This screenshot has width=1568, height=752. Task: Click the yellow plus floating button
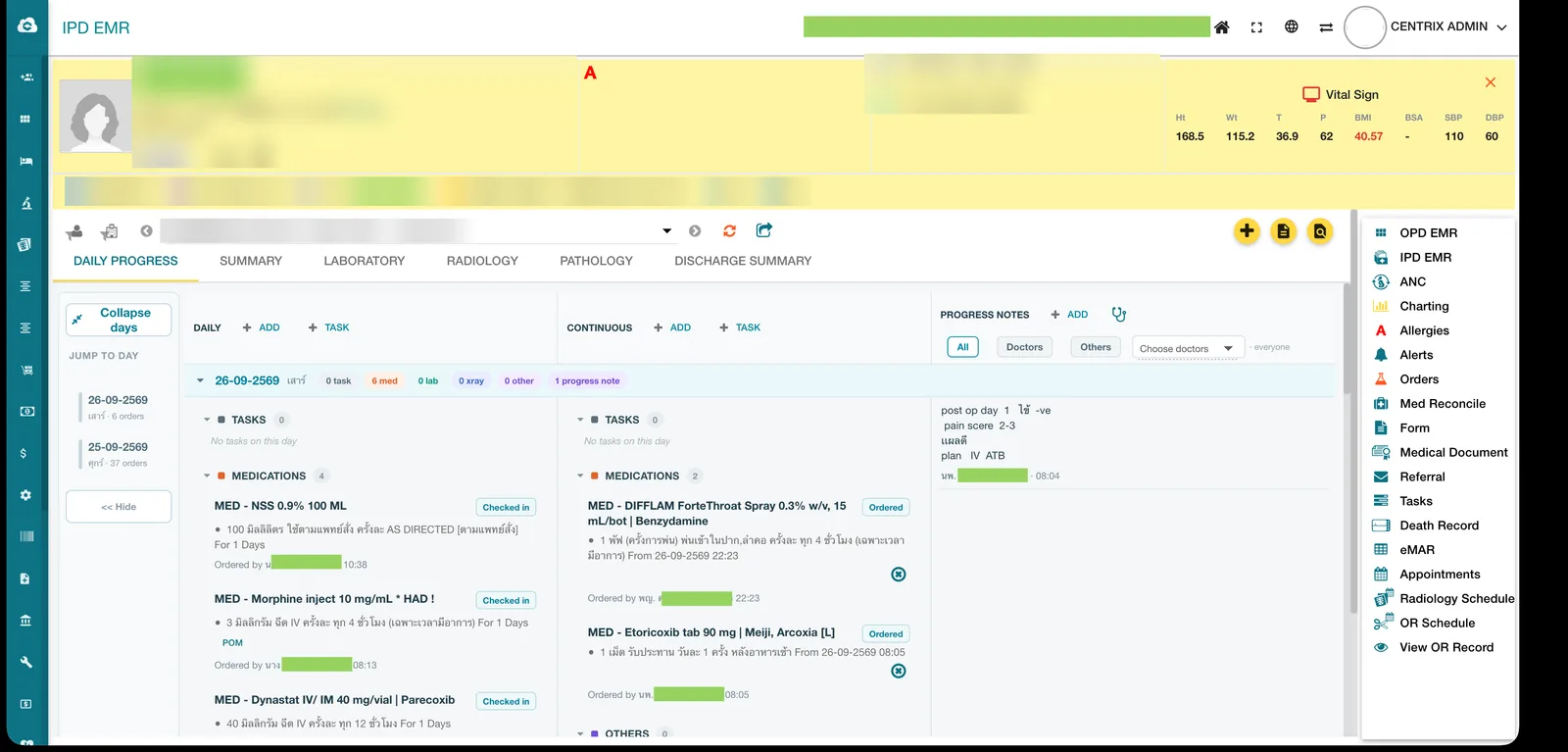(x=1247, y=231)
